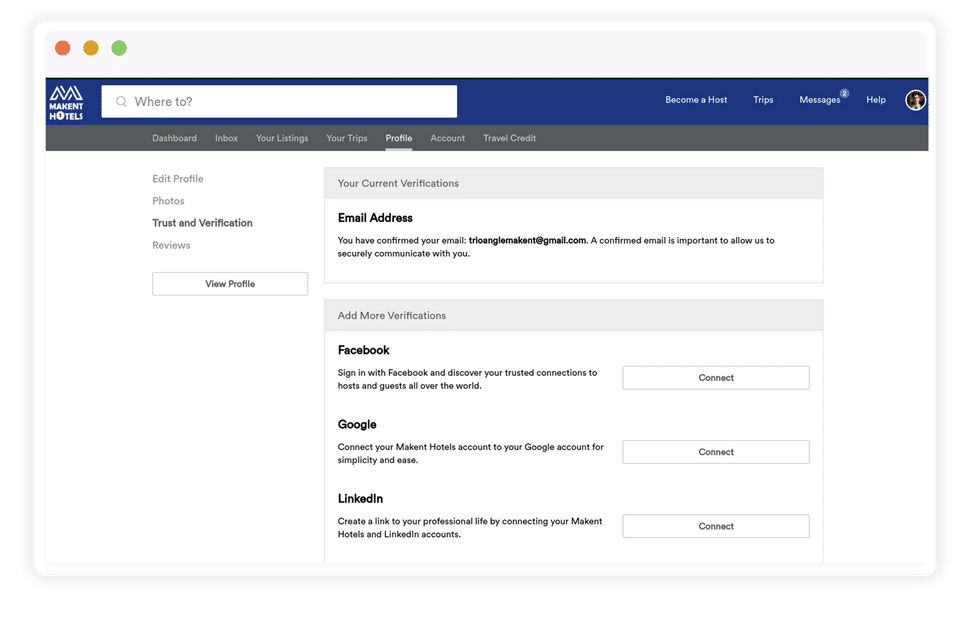This screenshot has width=960, height=624.
Task: Open the user avatar menu
Action: (915, 100)
